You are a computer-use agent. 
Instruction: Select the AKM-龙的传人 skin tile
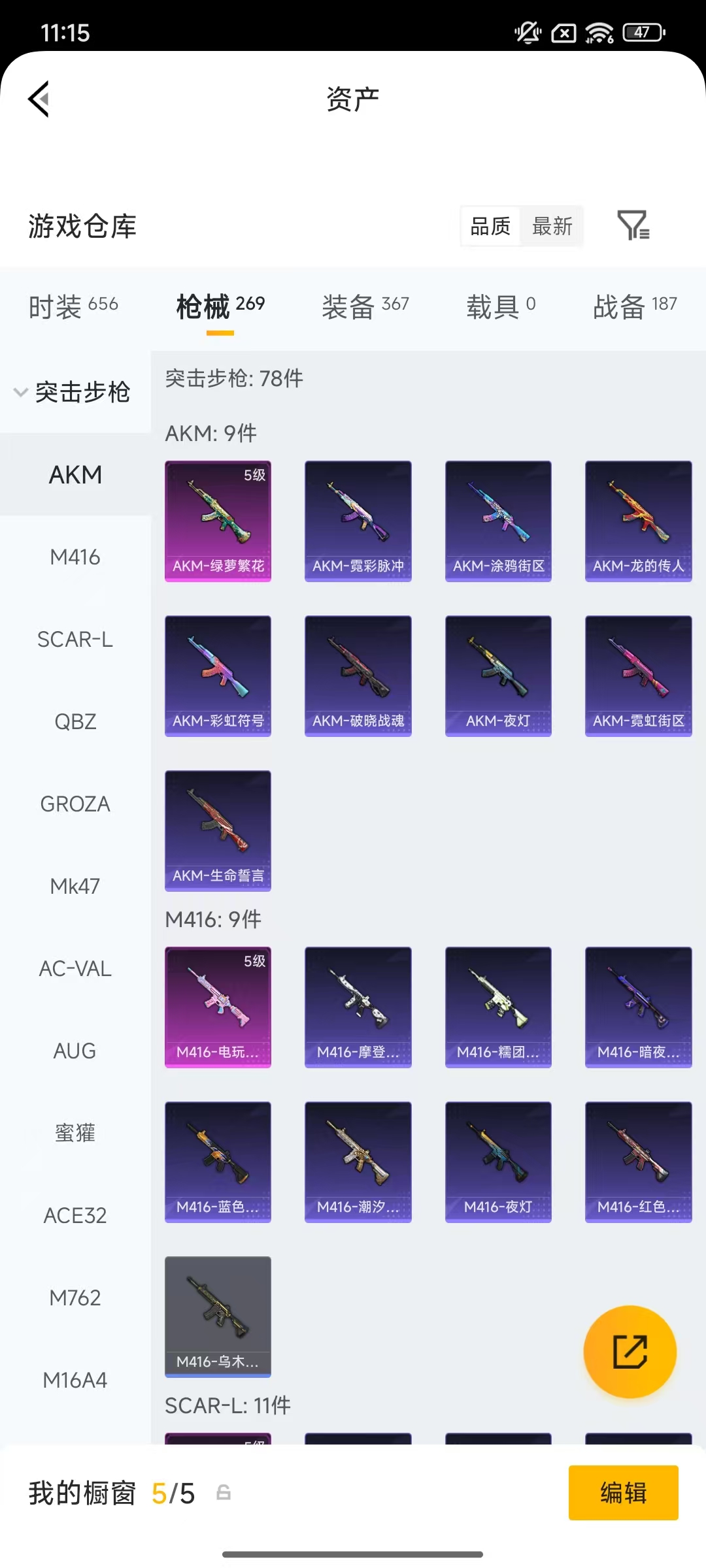pyautogui.click(x=639, y=521)
